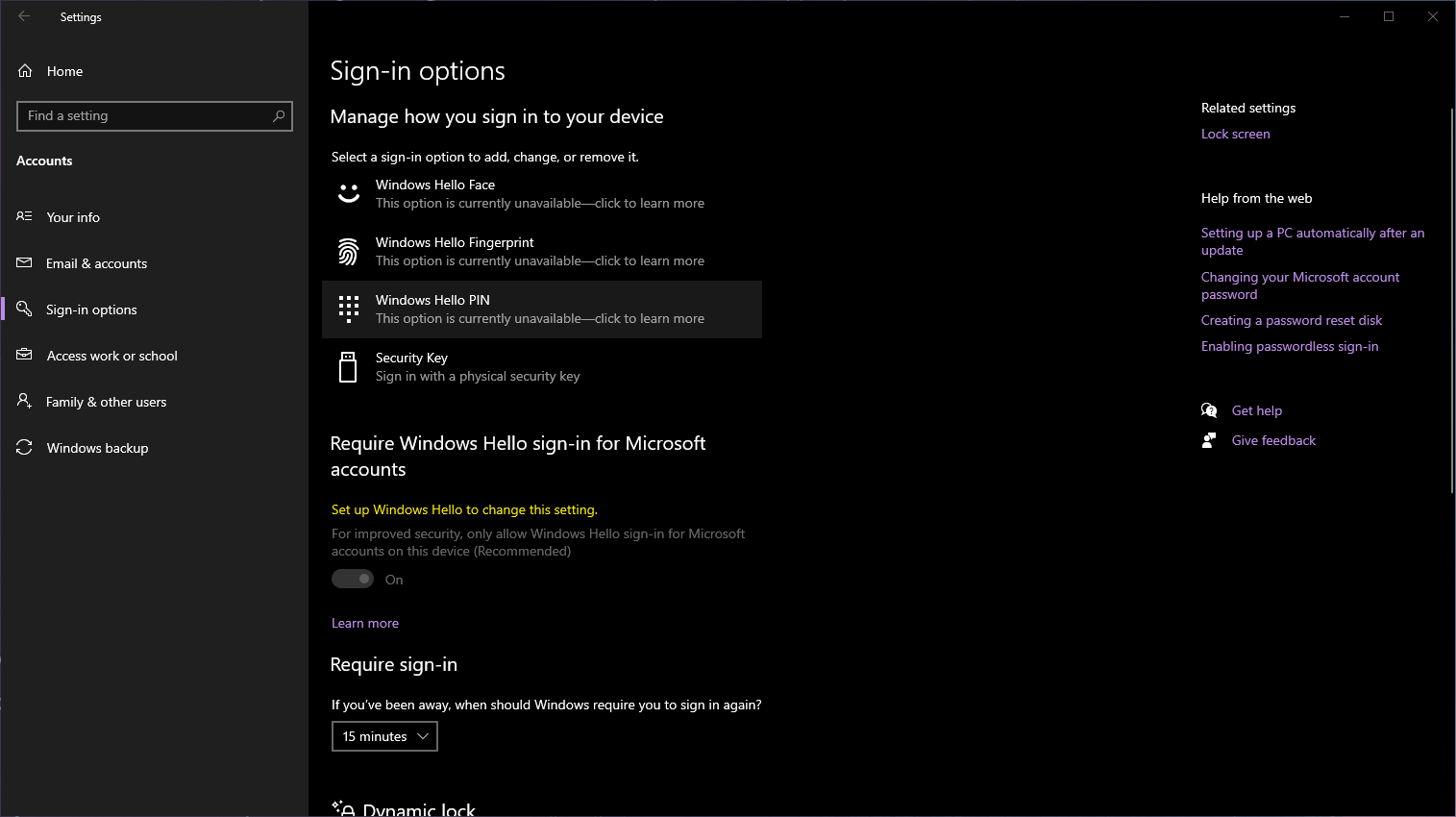
Task: Expand the Security Key sign-in option
Action: 542,367
